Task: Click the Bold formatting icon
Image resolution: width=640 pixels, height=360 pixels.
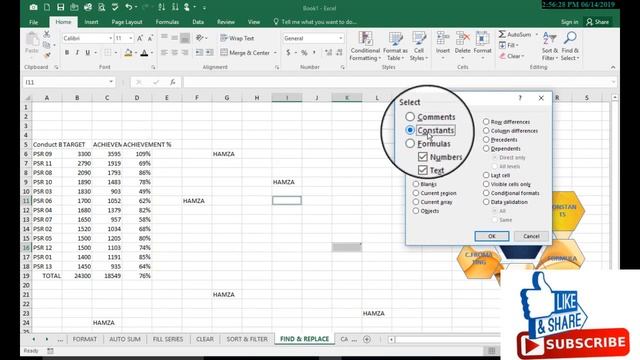Action: [67, 53]
